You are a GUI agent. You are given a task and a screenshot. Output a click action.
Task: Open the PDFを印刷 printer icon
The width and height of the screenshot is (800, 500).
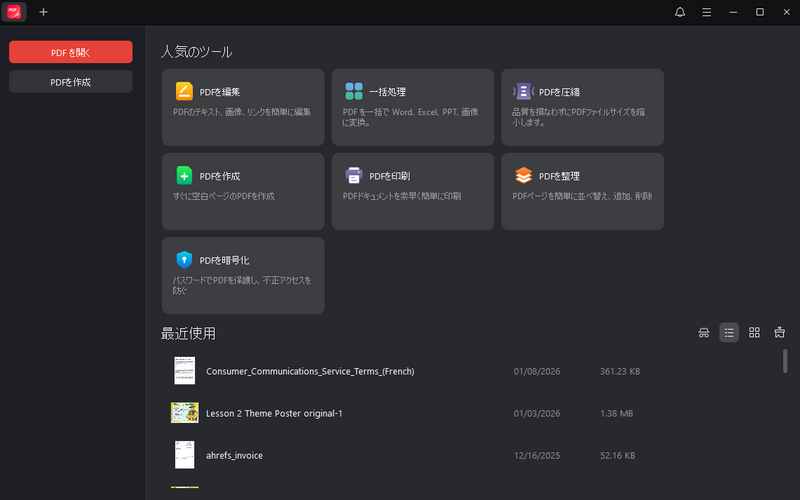pos(354,176)
